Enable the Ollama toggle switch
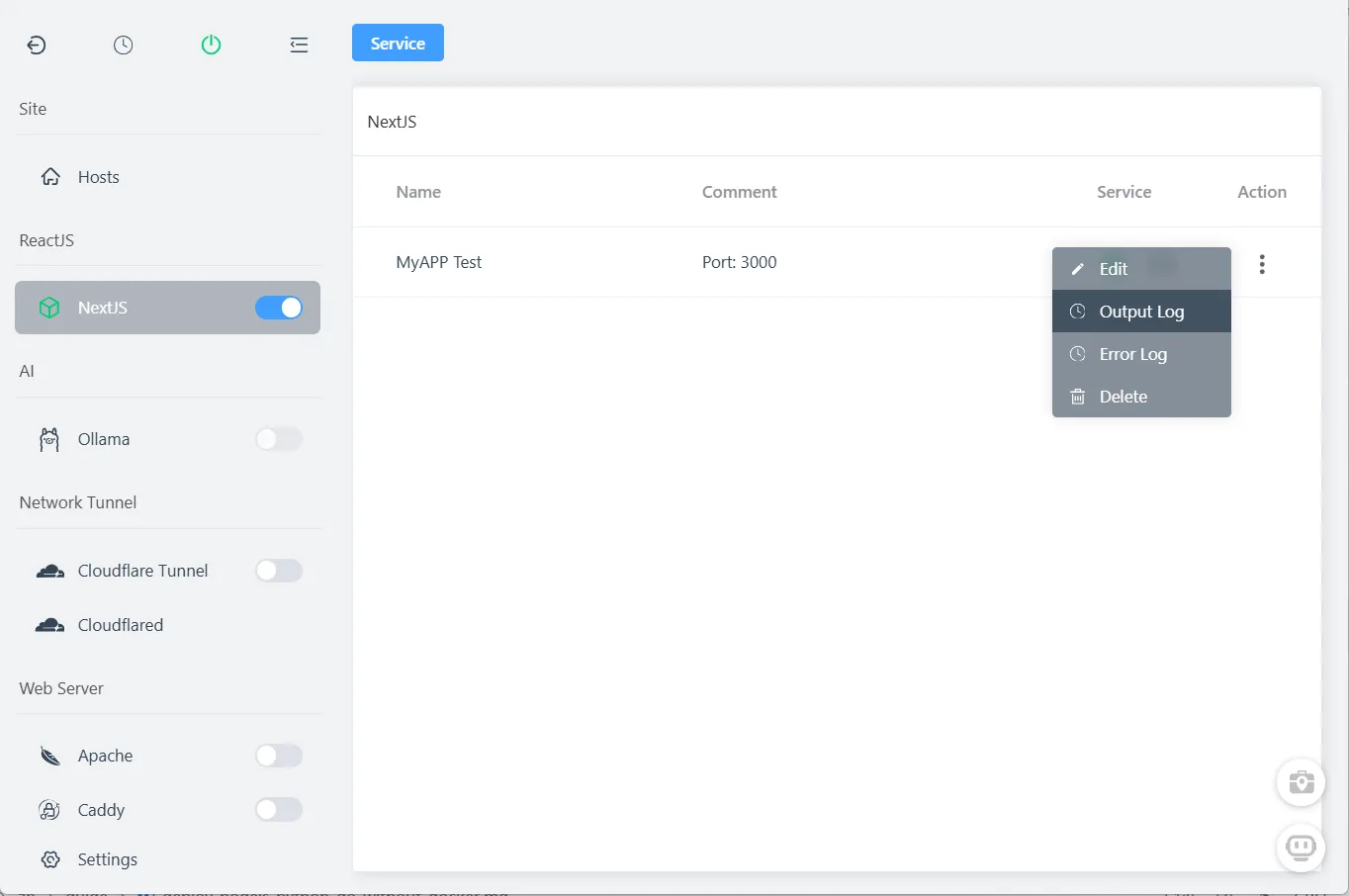Screen dimensions: 1349x896 pos(279,439)
